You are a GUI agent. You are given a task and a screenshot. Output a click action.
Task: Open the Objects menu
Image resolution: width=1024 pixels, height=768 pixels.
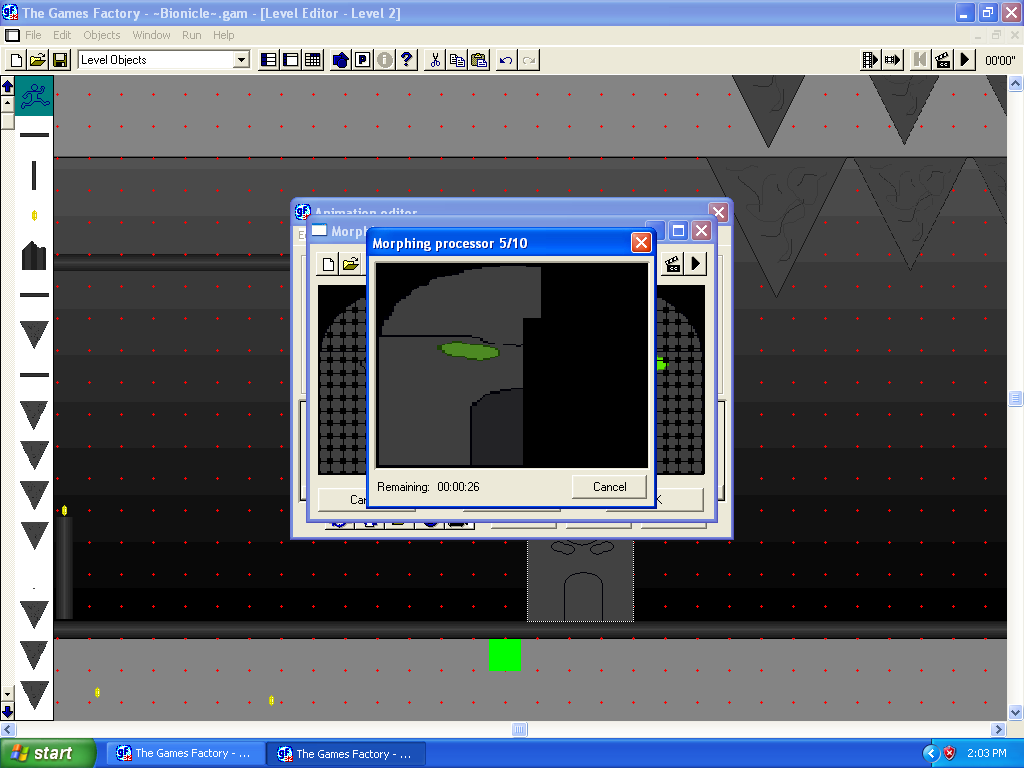tap(101, 34)
